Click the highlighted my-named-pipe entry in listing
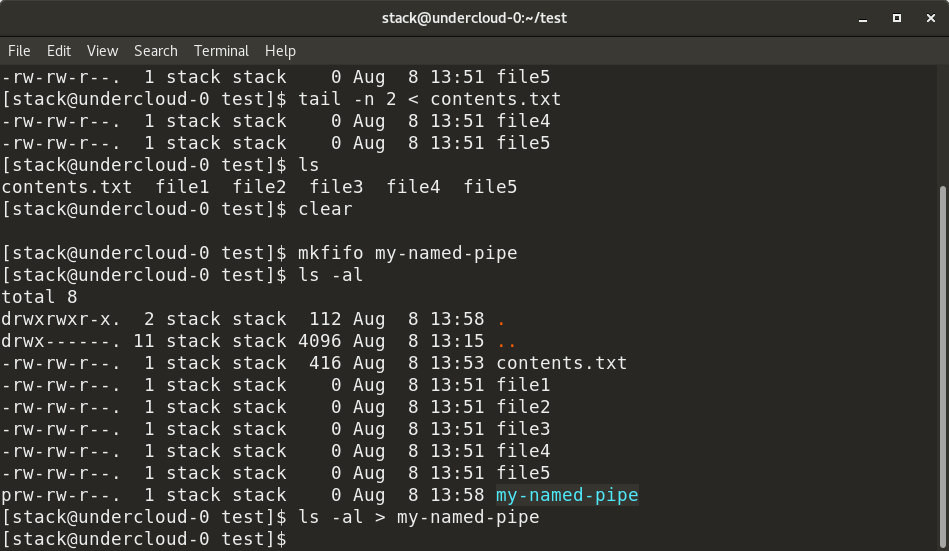This screenshot has height=551, width=949. [567, 495]
